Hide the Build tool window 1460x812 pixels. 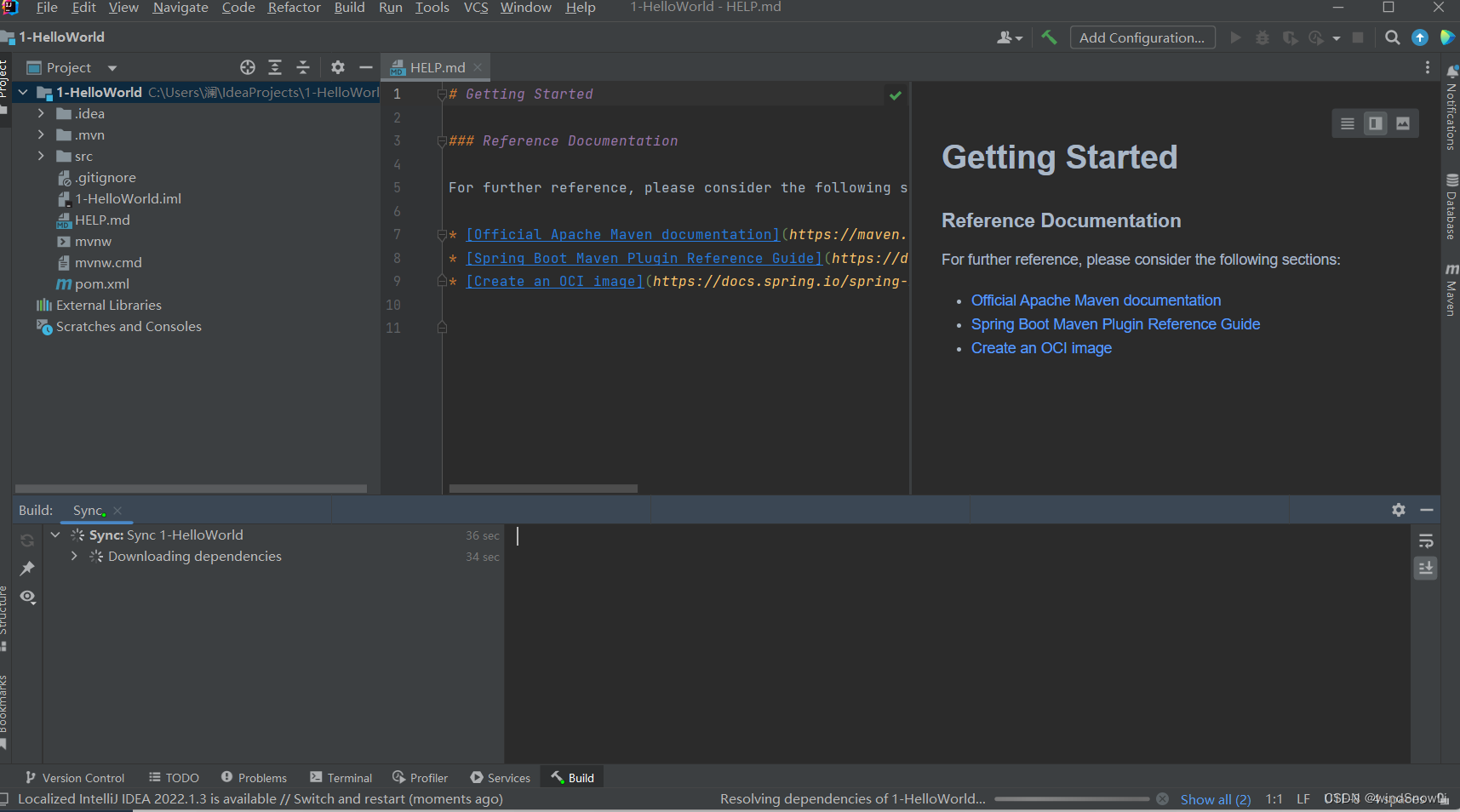coord(1427,510)
